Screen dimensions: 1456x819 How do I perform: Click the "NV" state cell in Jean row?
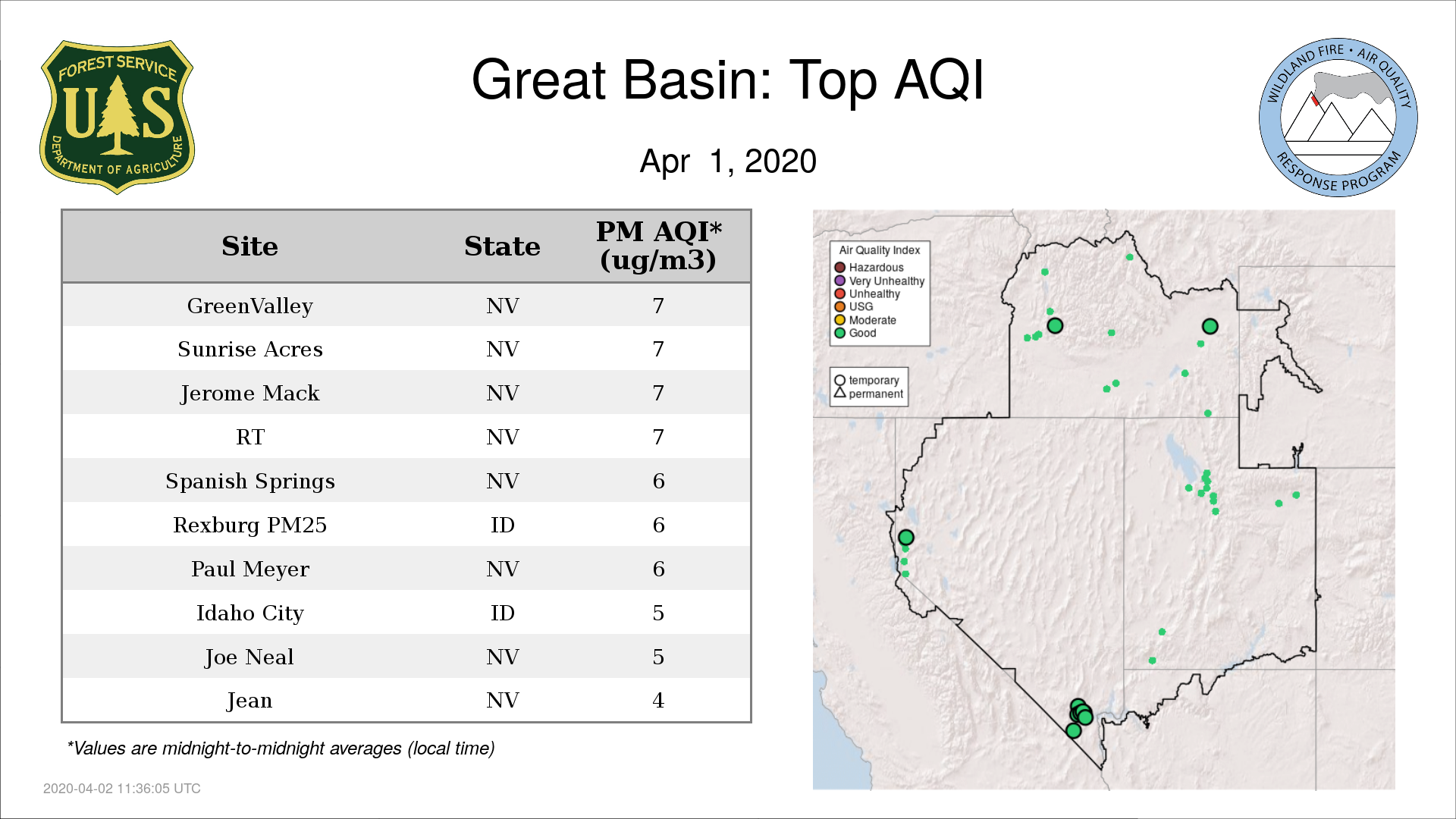coord(502,700)
